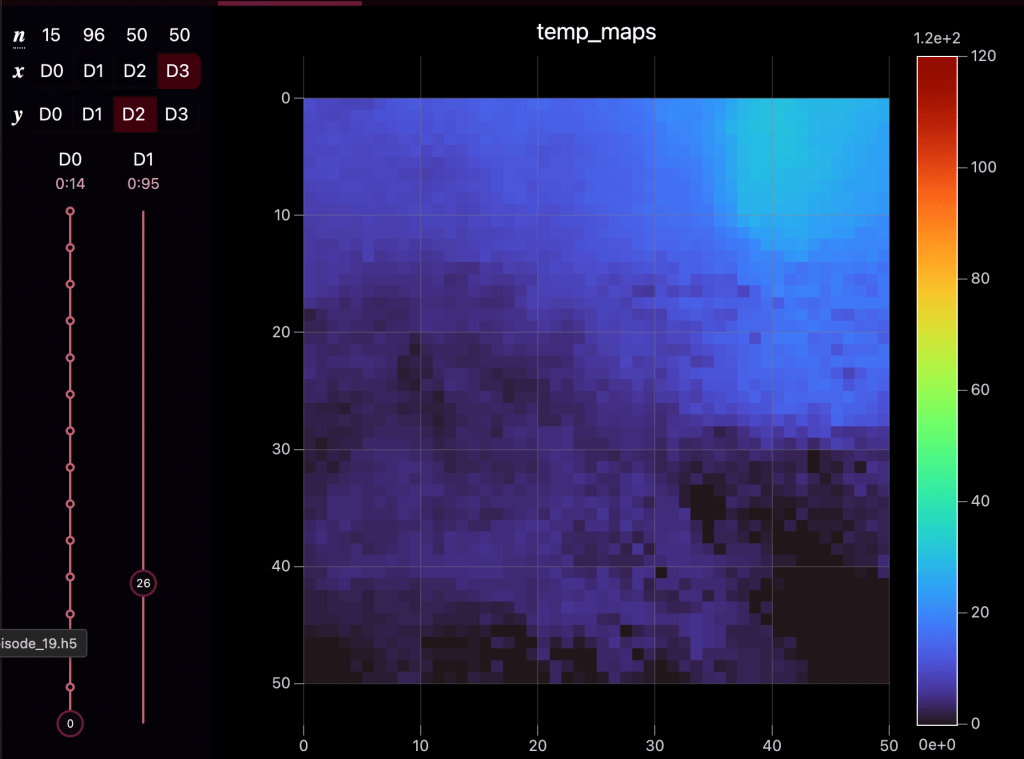Select D3 in the x axis row
Screen dimensions: 1024x759
[x=177, y=72]
